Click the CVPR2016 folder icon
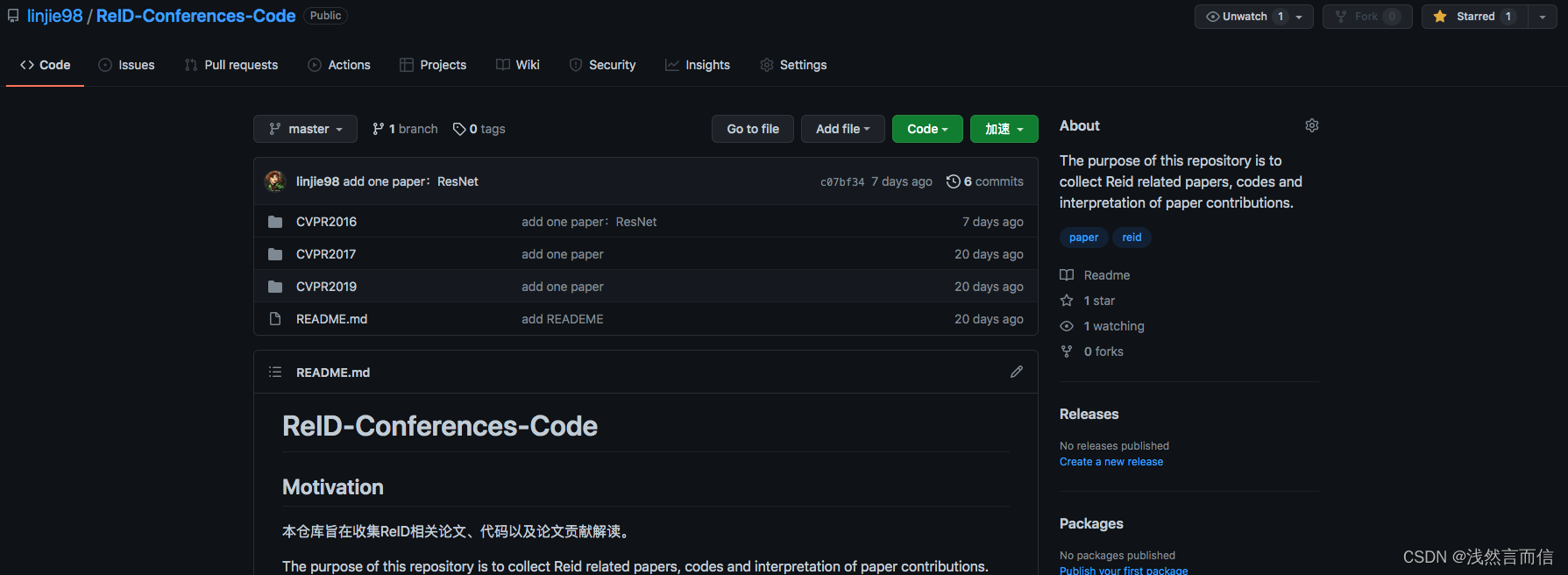This screenshot has width=1568, height=575. (275, 222)
